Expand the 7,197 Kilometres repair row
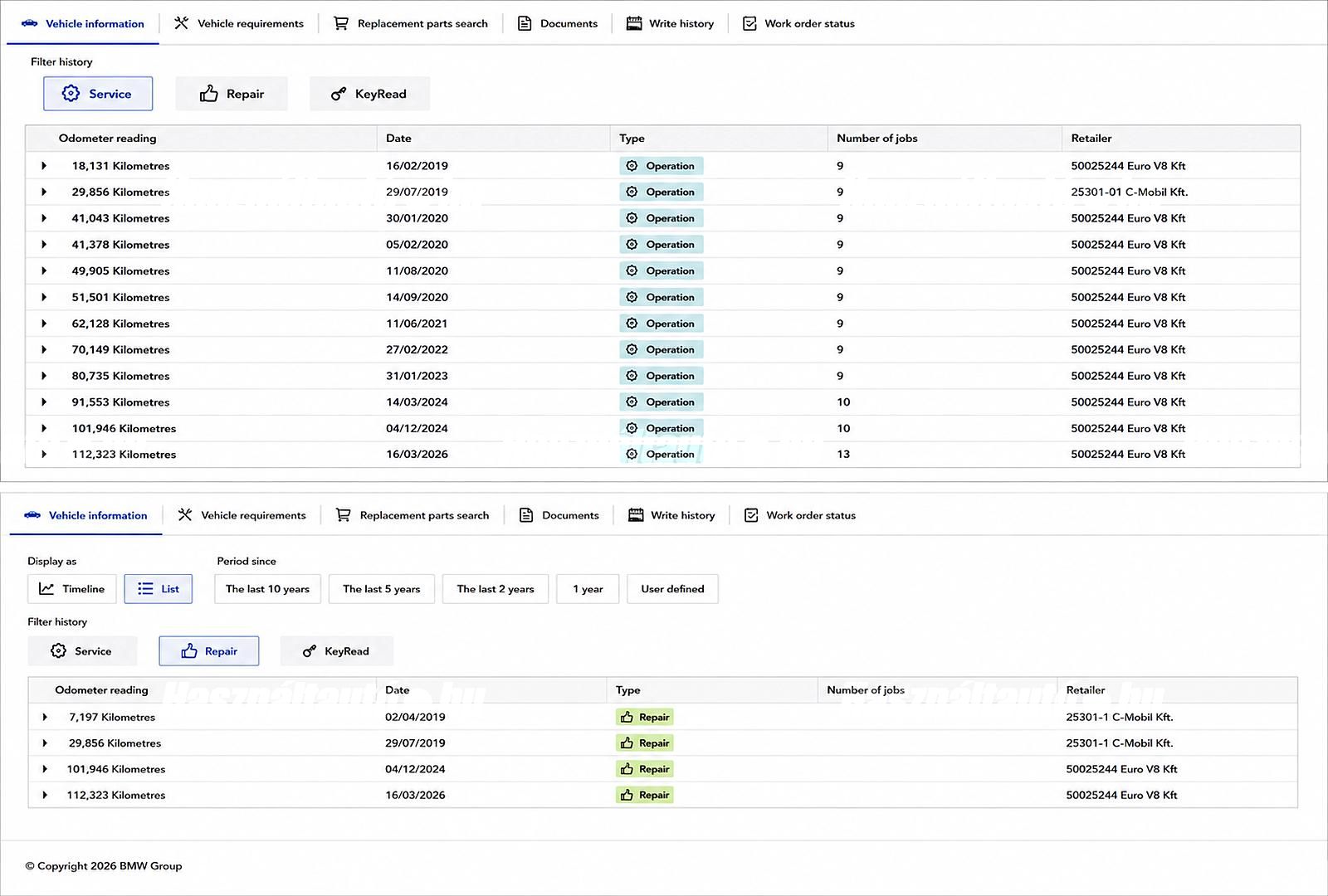The width and height of the screenshot is (1328, 896). click(x=45, y=717)
